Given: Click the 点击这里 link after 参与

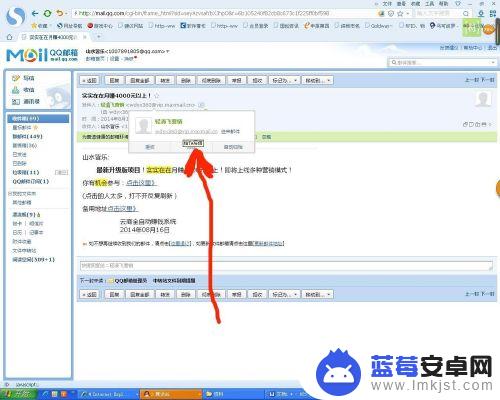Looking at the screenshot, I should (141, 183).
